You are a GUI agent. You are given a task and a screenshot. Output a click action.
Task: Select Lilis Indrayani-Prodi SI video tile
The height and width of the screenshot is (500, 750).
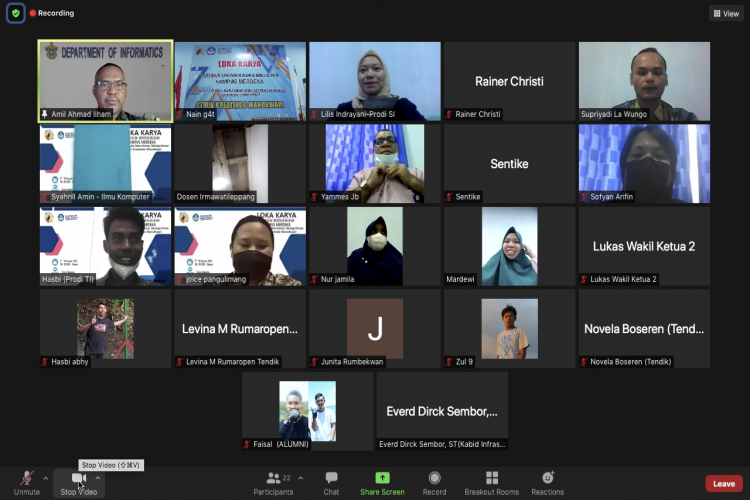click(x=375, y=81)
